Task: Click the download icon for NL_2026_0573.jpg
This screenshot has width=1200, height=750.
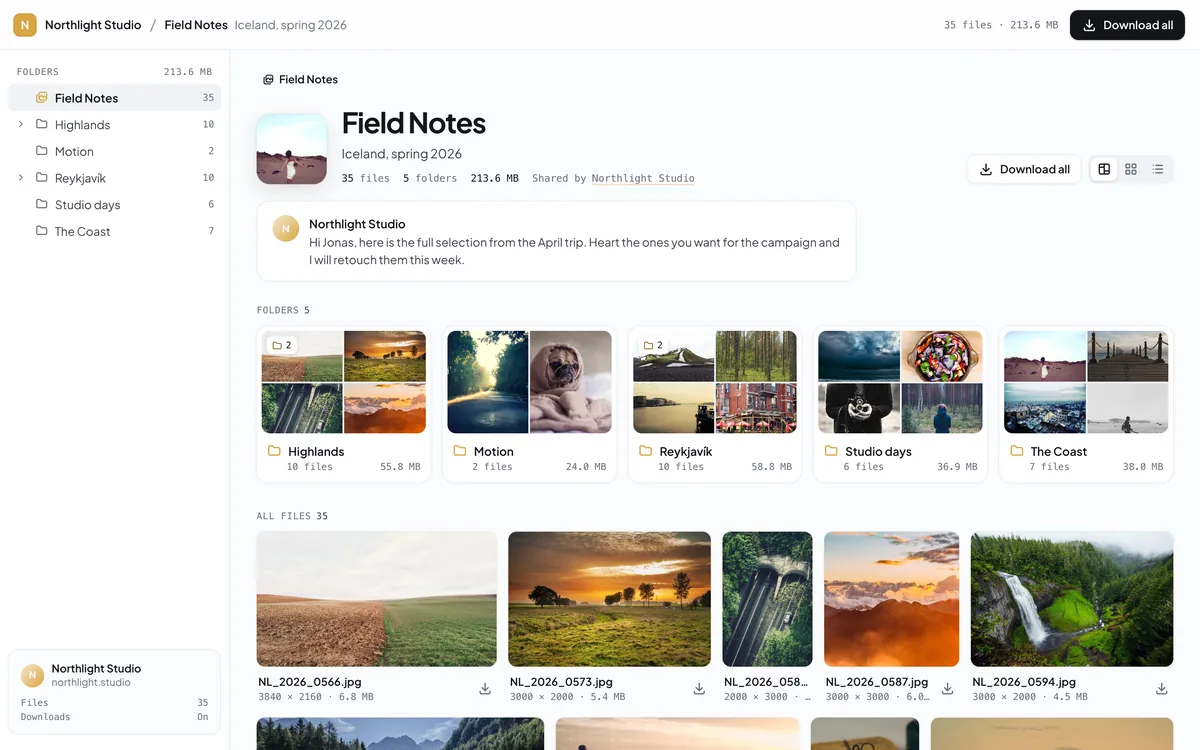Action: point(699,689)
